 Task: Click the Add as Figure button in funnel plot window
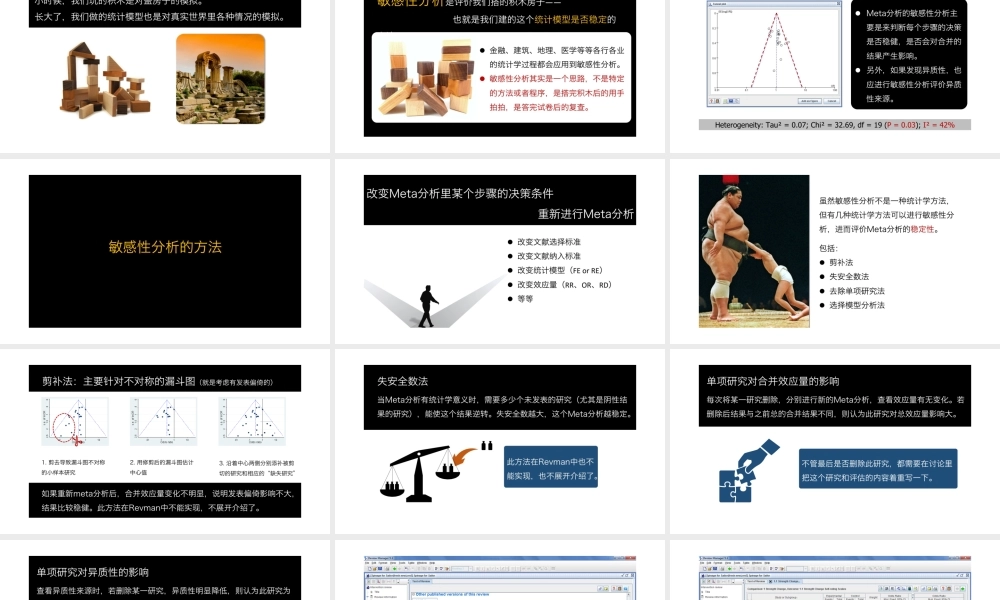pyautogui.click(x=810, y=99)
